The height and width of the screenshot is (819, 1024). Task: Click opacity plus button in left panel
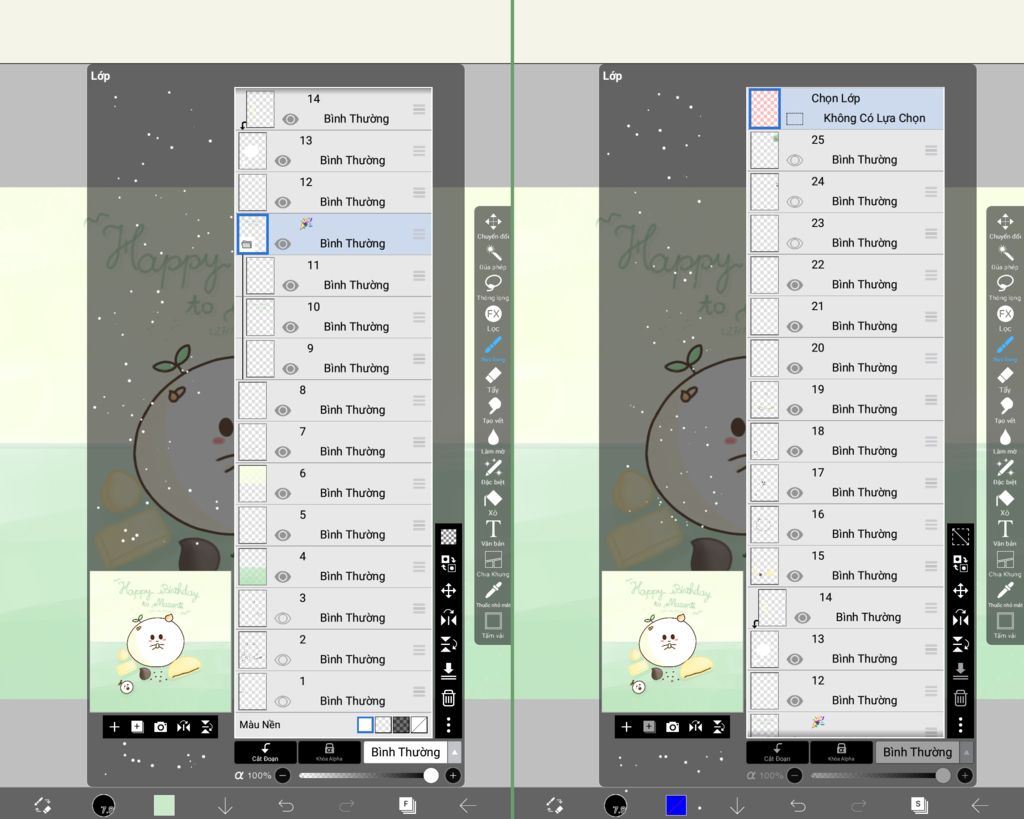(x=453, y=775)
